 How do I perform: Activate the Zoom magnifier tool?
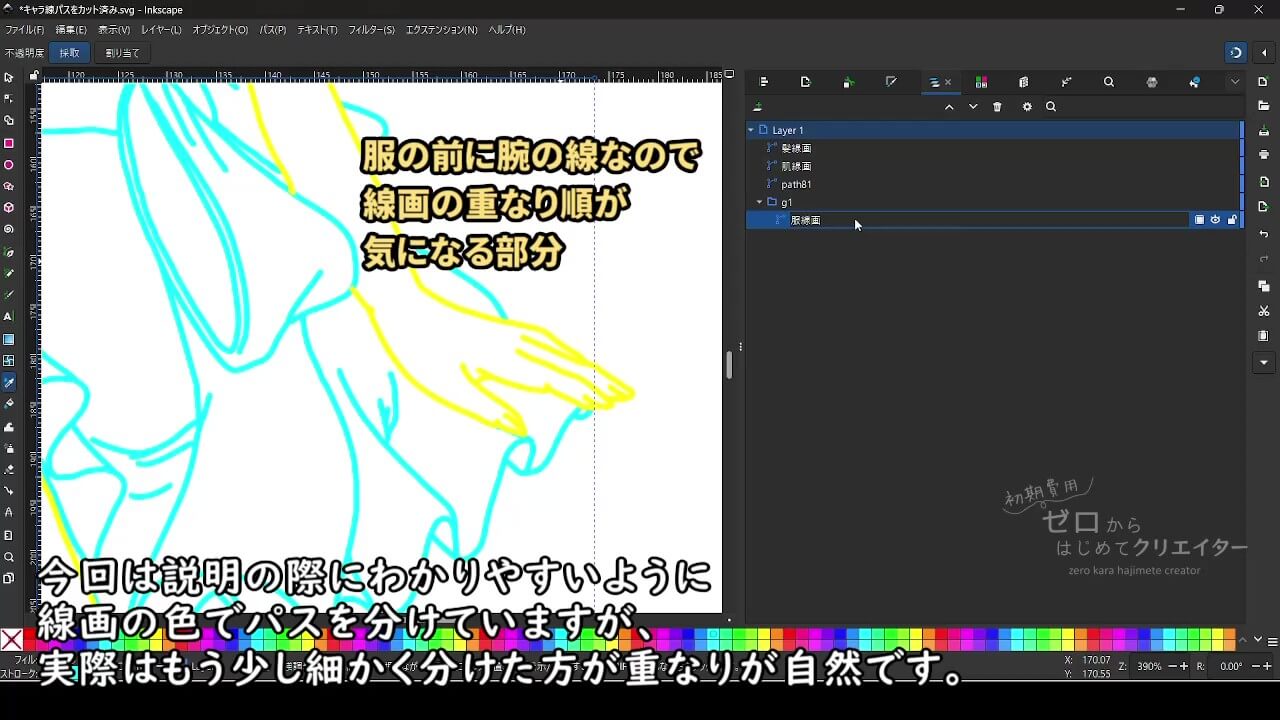(9, 557)
